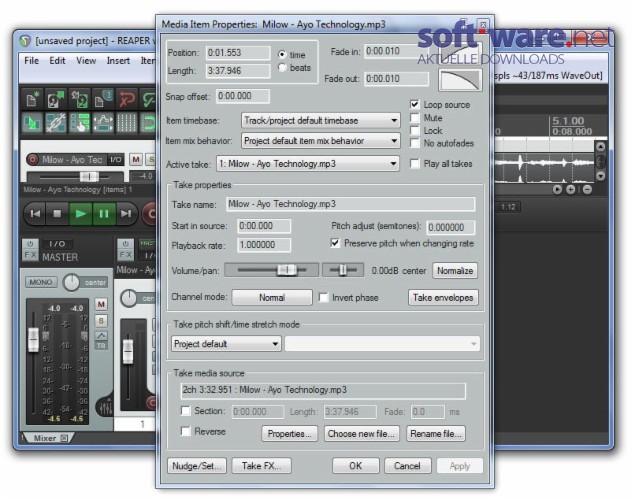Image resolution: width=635 pixels, height=500 pixels.
Task: Select the beats radio button
Action: coord(282,67)
